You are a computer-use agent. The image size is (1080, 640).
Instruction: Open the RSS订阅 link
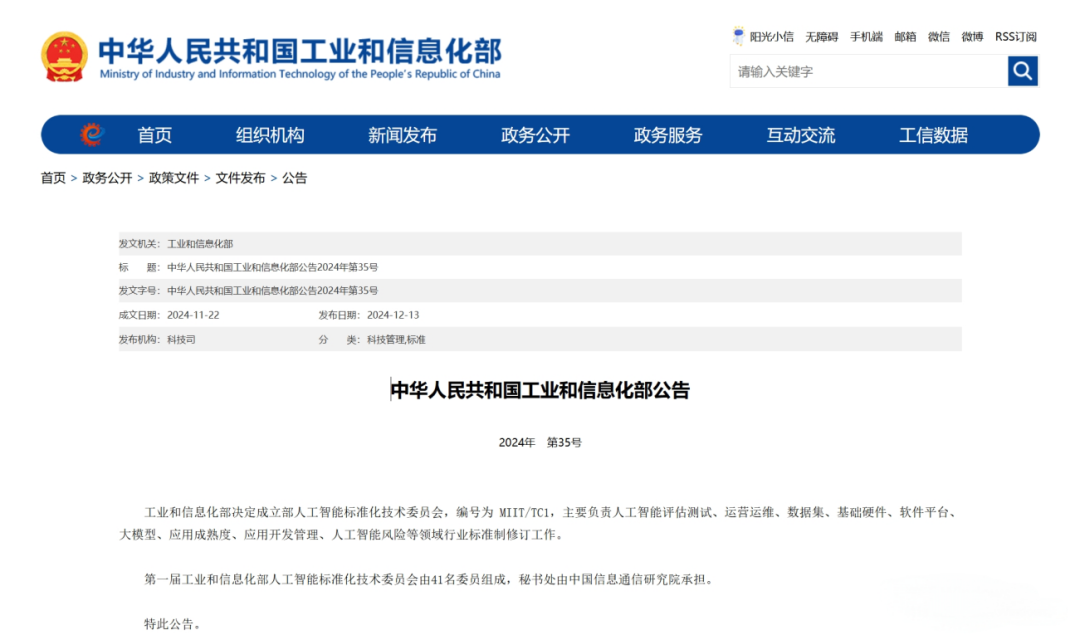[x=1016, y=37]
